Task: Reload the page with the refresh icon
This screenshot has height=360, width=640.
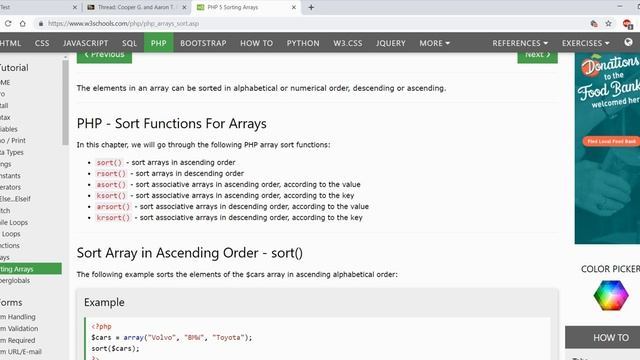Action: pos(8,24)
